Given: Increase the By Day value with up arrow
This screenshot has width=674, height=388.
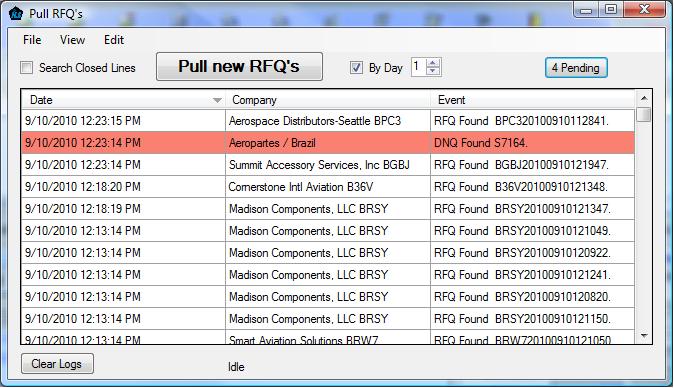Looking at the screenshot, I should [433, 63].
